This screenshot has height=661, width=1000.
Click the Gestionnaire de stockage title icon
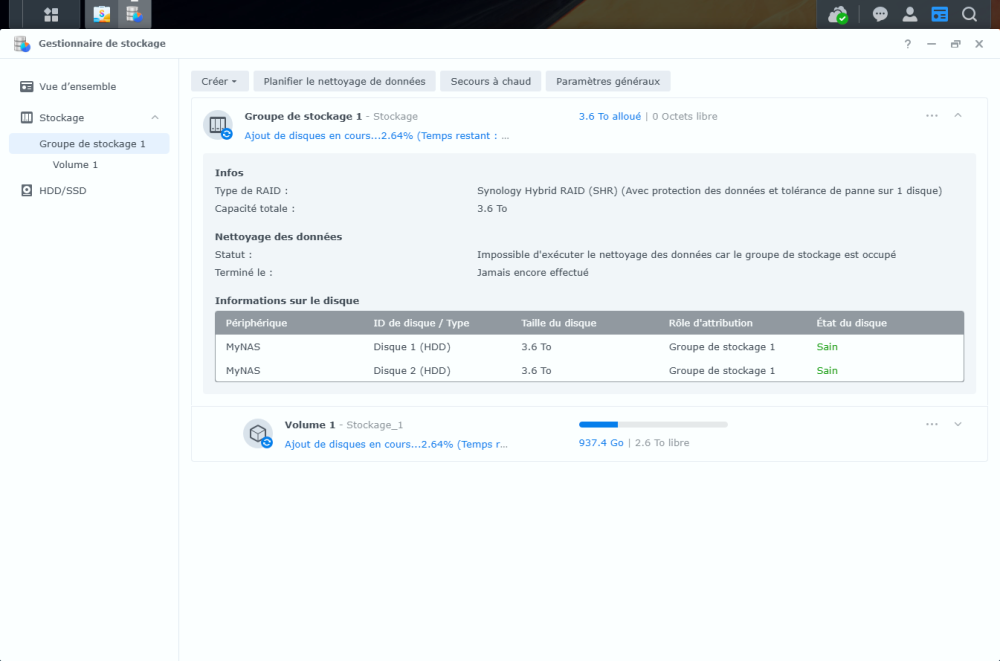tap(22, 44)
